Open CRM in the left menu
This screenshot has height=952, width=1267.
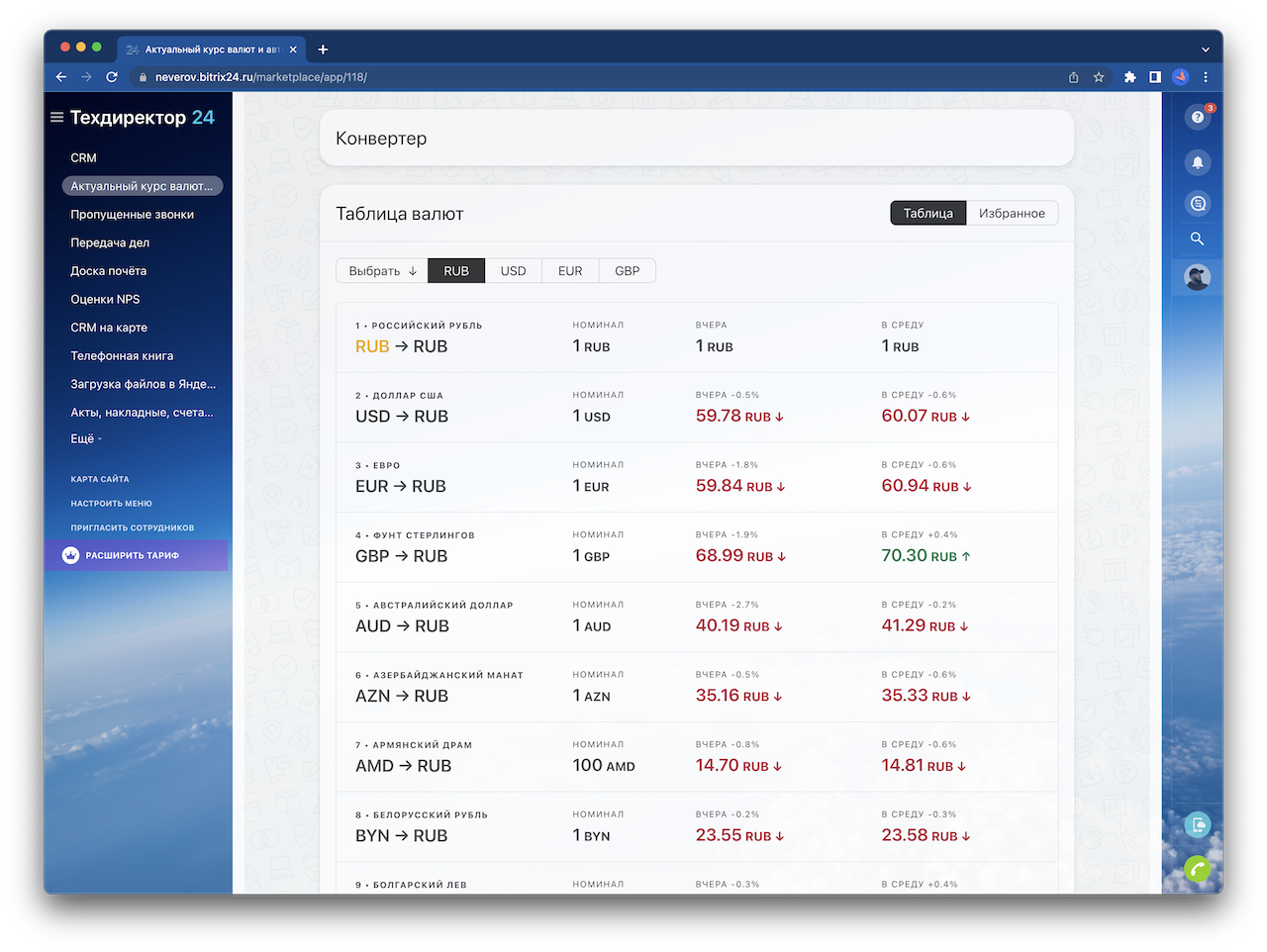[83, 158]
